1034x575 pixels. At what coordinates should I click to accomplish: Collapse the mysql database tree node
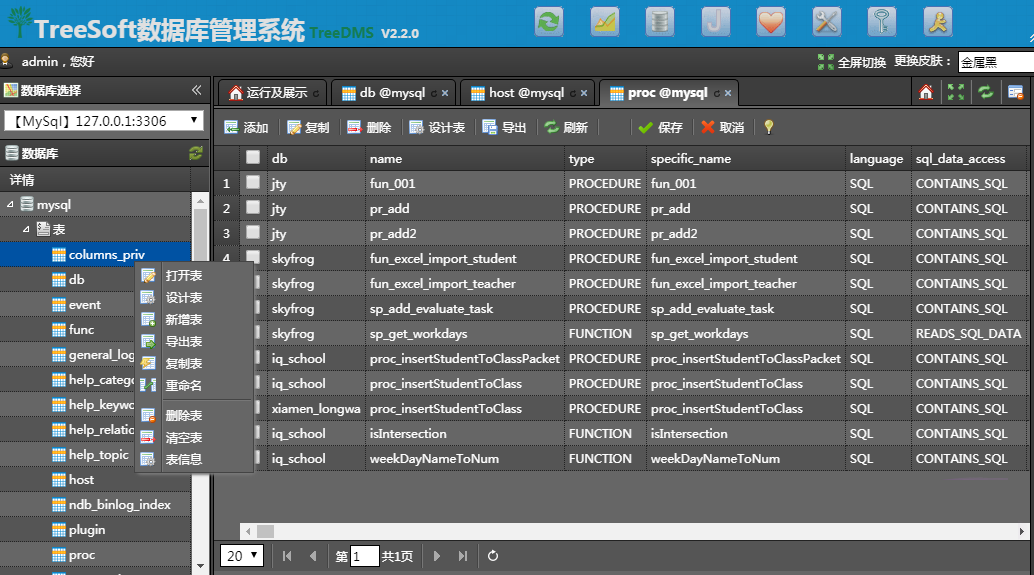click(x=11, y=205)
